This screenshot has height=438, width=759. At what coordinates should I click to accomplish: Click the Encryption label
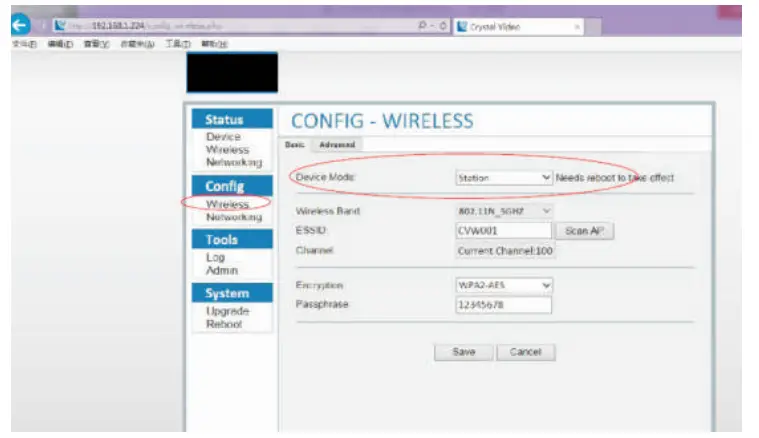click(319, 285)
